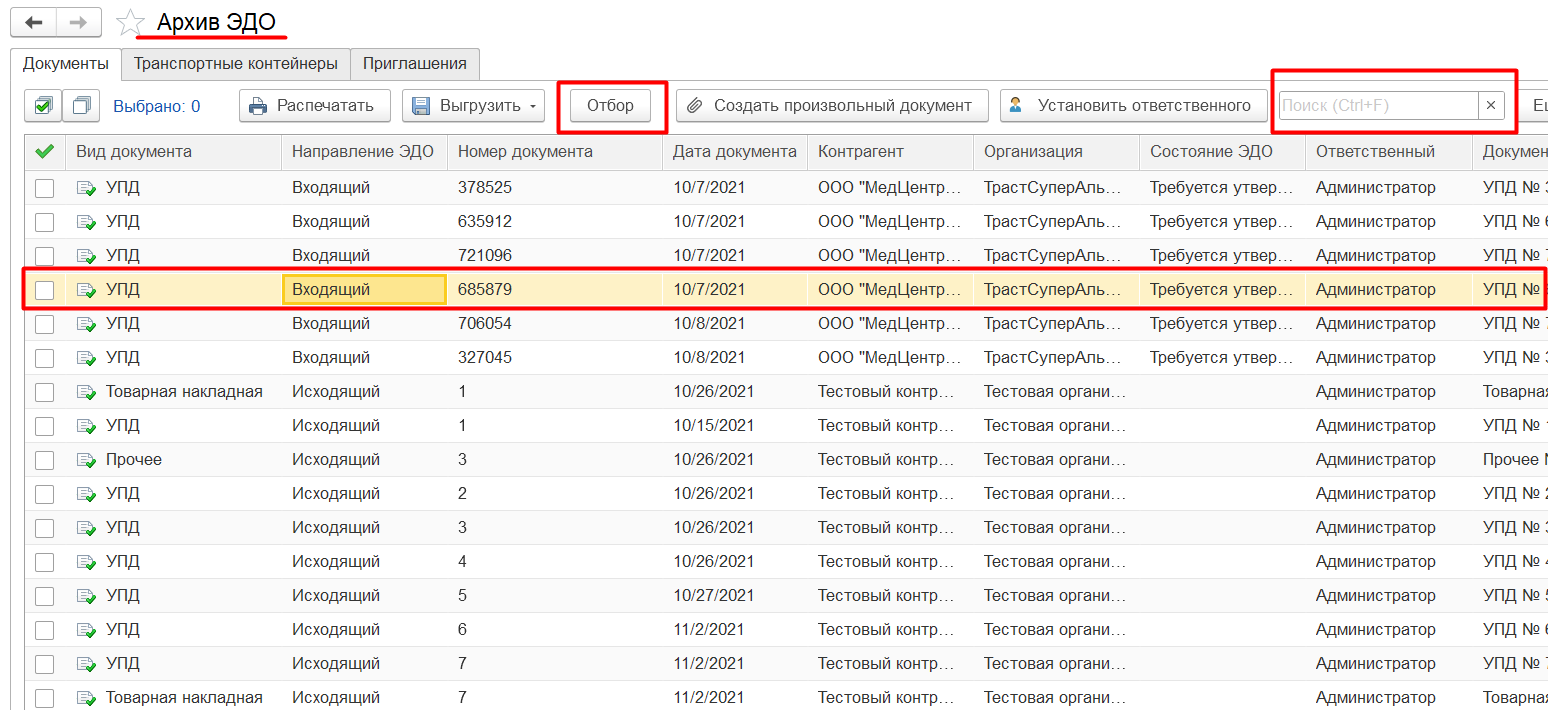The height and width of the screenshot is (710, 1548).
Task: Click the Распечатать button
Action: [x=313, y=105]
